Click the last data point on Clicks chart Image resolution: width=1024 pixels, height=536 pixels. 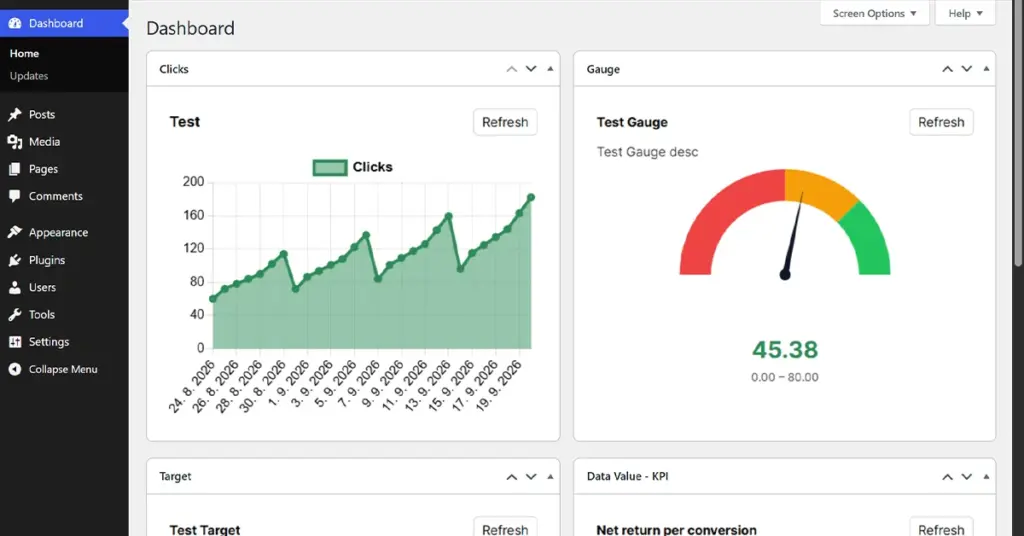tap(531, 197)
